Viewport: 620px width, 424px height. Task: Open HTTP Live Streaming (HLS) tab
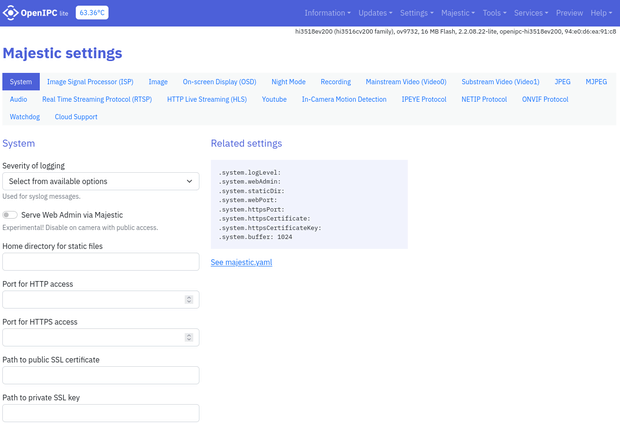[x=207, y=99]
